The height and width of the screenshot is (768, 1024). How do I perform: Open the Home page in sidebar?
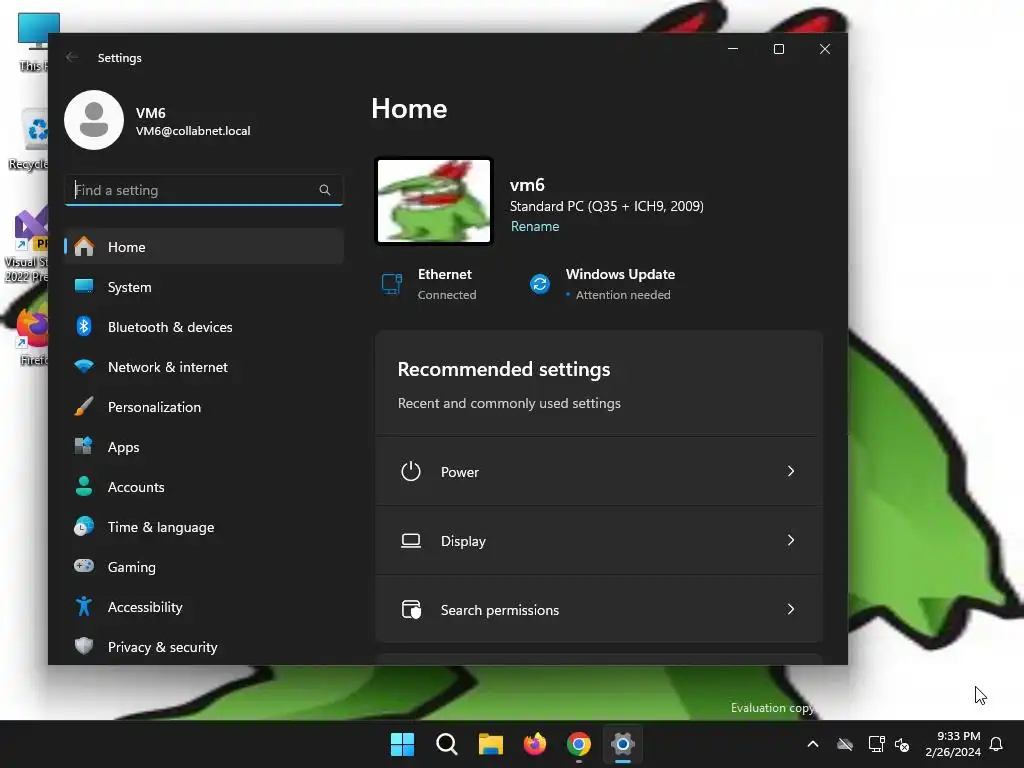pos(204,247)
